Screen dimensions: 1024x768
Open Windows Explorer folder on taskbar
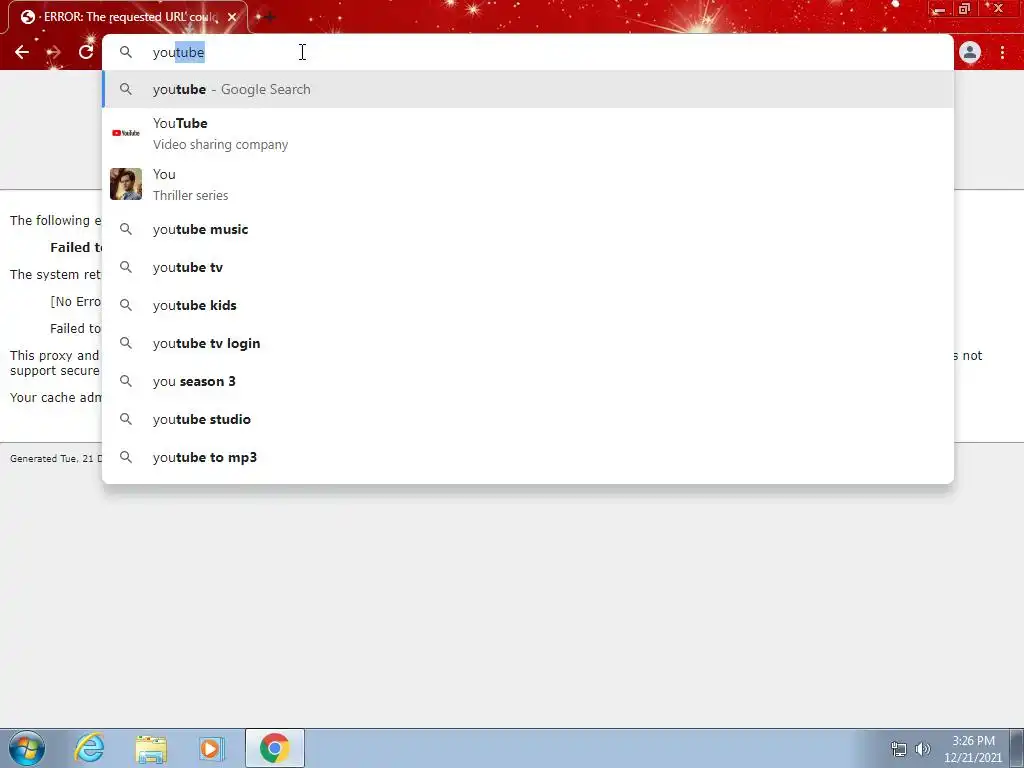pyautogui.click(x=151, y=748)
